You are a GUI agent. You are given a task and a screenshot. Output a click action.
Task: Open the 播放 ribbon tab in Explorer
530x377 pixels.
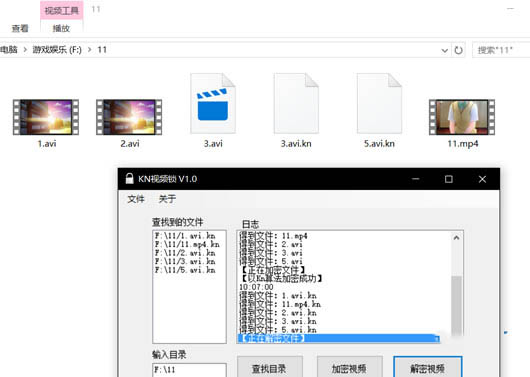tap(61, 28)
